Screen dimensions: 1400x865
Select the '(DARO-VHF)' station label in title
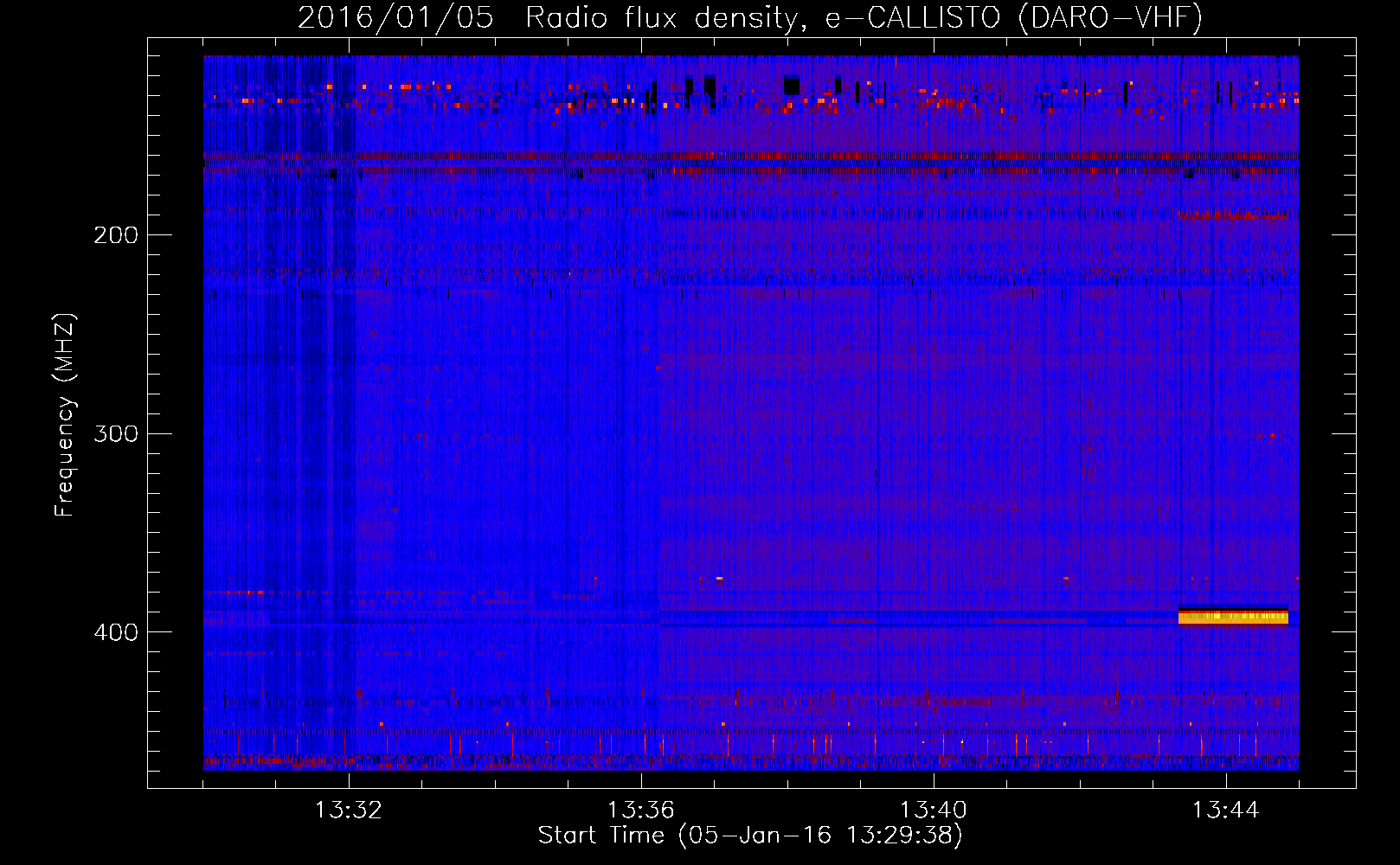tap(1110, 18)
